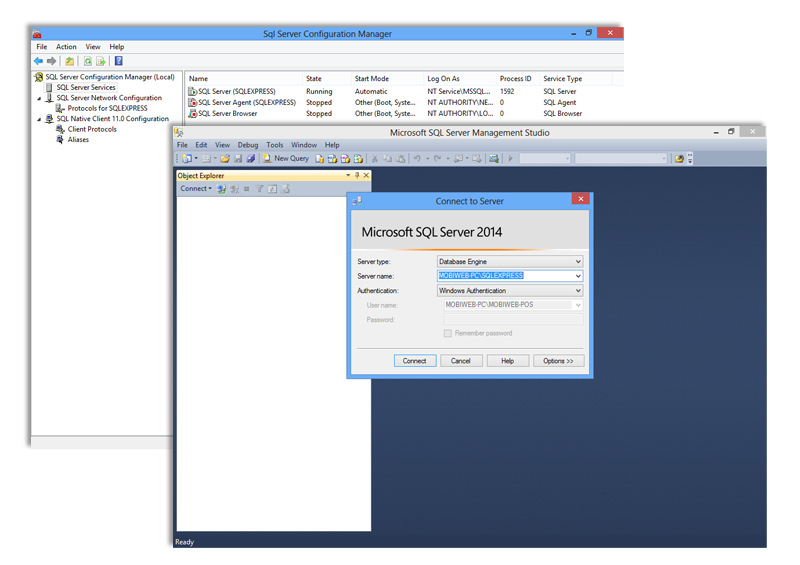This screenshot has height=565, width=800.
Task: Click Forward arrow in Configuration Manager toolbar
Action: coord(52,61)
